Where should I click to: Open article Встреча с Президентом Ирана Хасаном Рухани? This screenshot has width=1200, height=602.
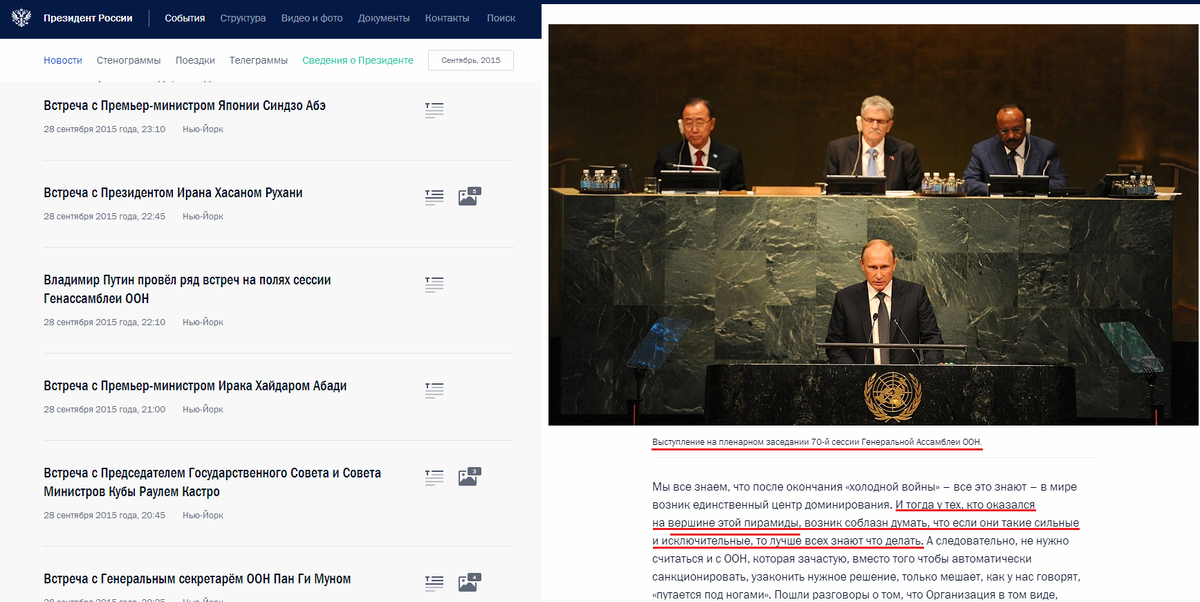pyautogui.click(x=173, y=193)
